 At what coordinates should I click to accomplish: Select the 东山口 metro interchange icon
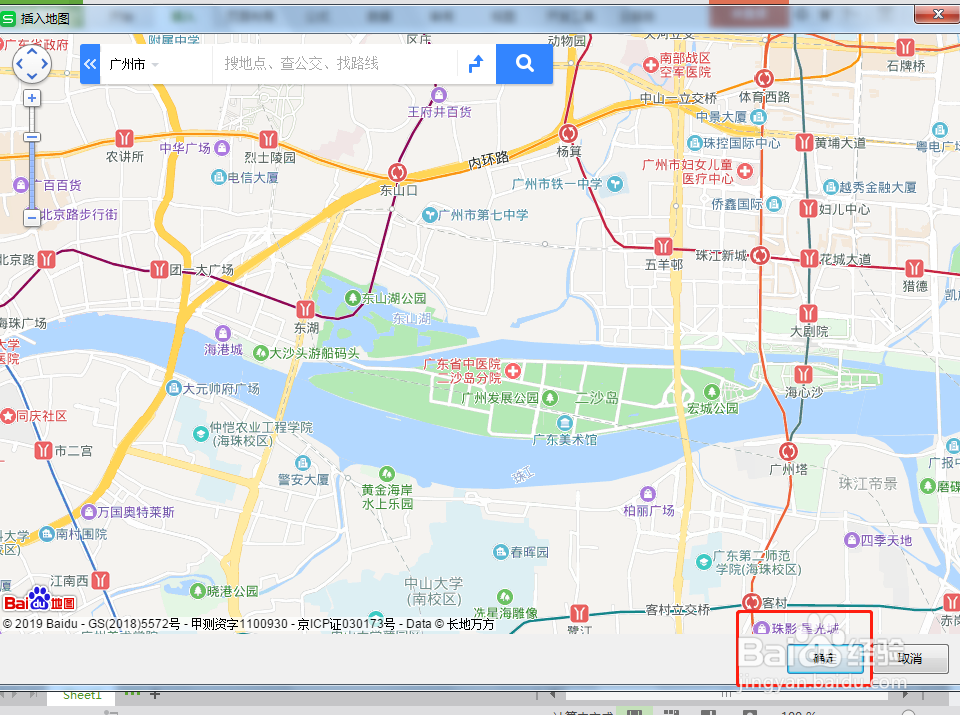coord(397,172)
